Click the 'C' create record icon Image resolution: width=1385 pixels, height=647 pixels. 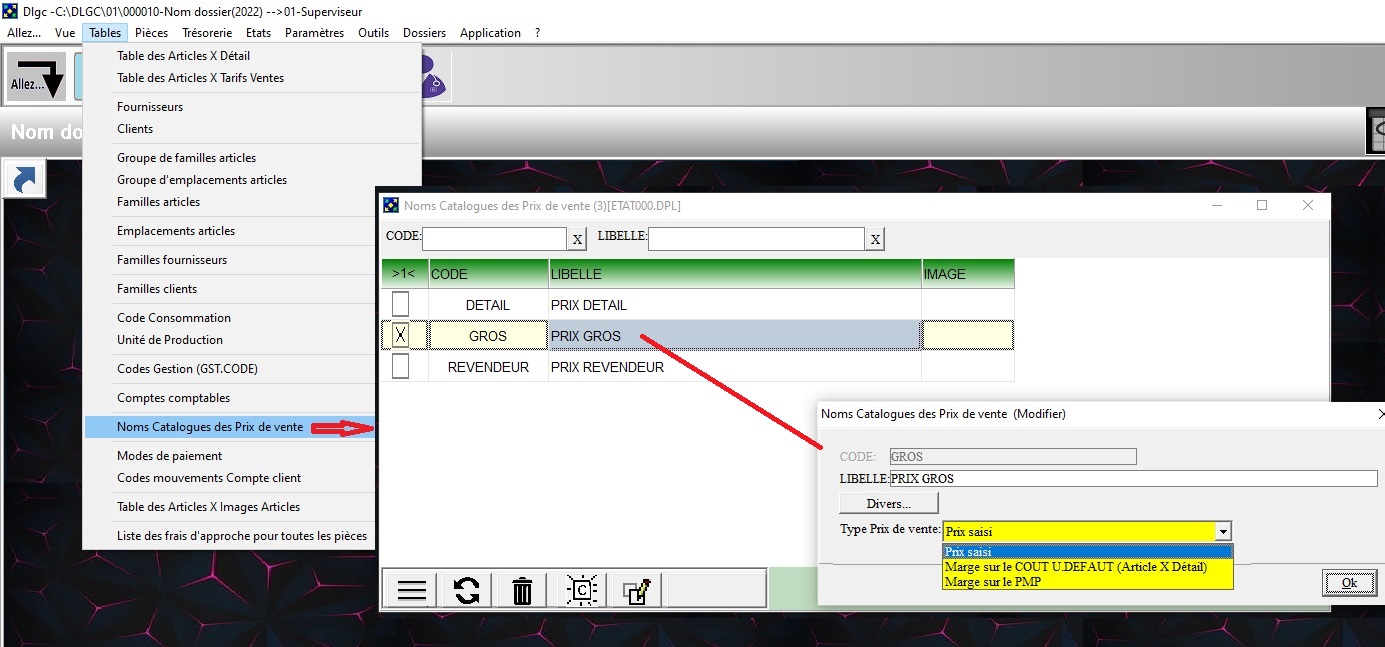tap(581, 590)
